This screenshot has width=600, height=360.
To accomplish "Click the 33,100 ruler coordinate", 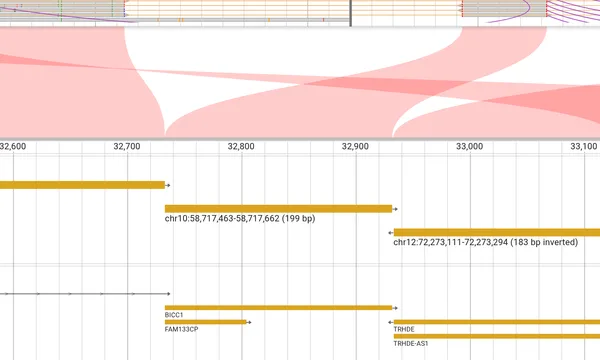I will (584, 147).
